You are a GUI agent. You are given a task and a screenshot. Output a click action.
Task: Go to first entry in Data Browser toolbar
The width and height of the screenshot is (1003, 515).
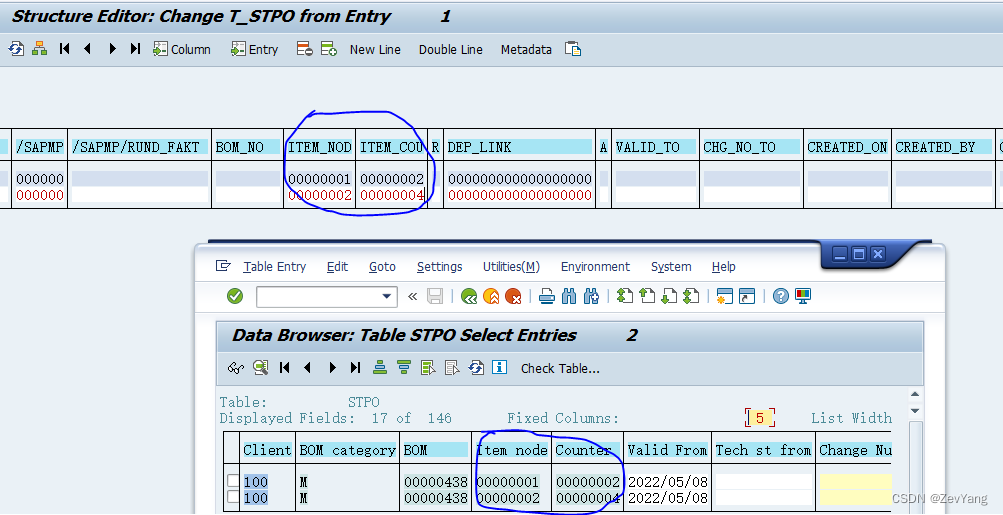[x=285, y=368]
